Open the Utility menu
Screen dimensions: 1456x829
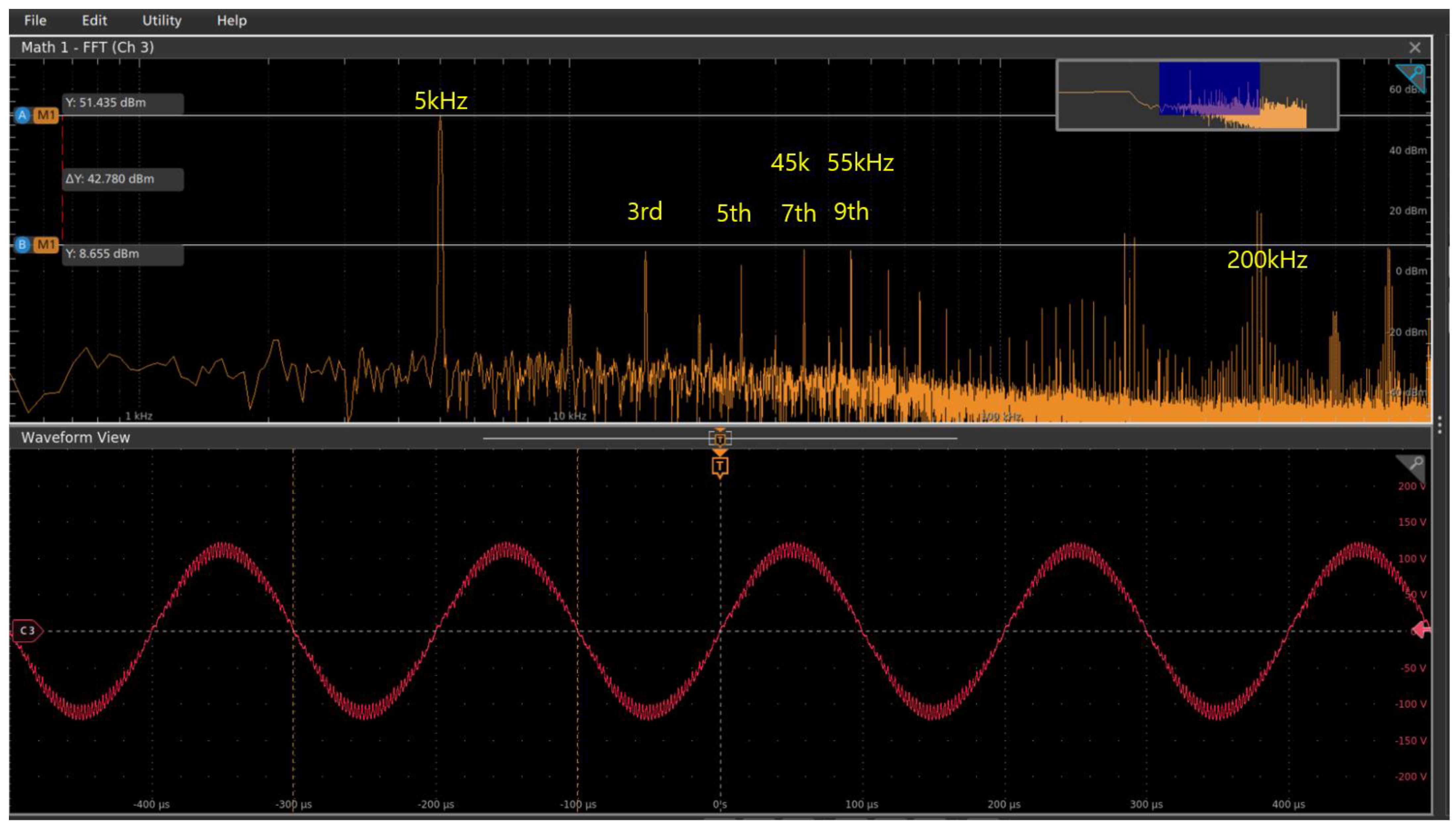tap(162, 21)
